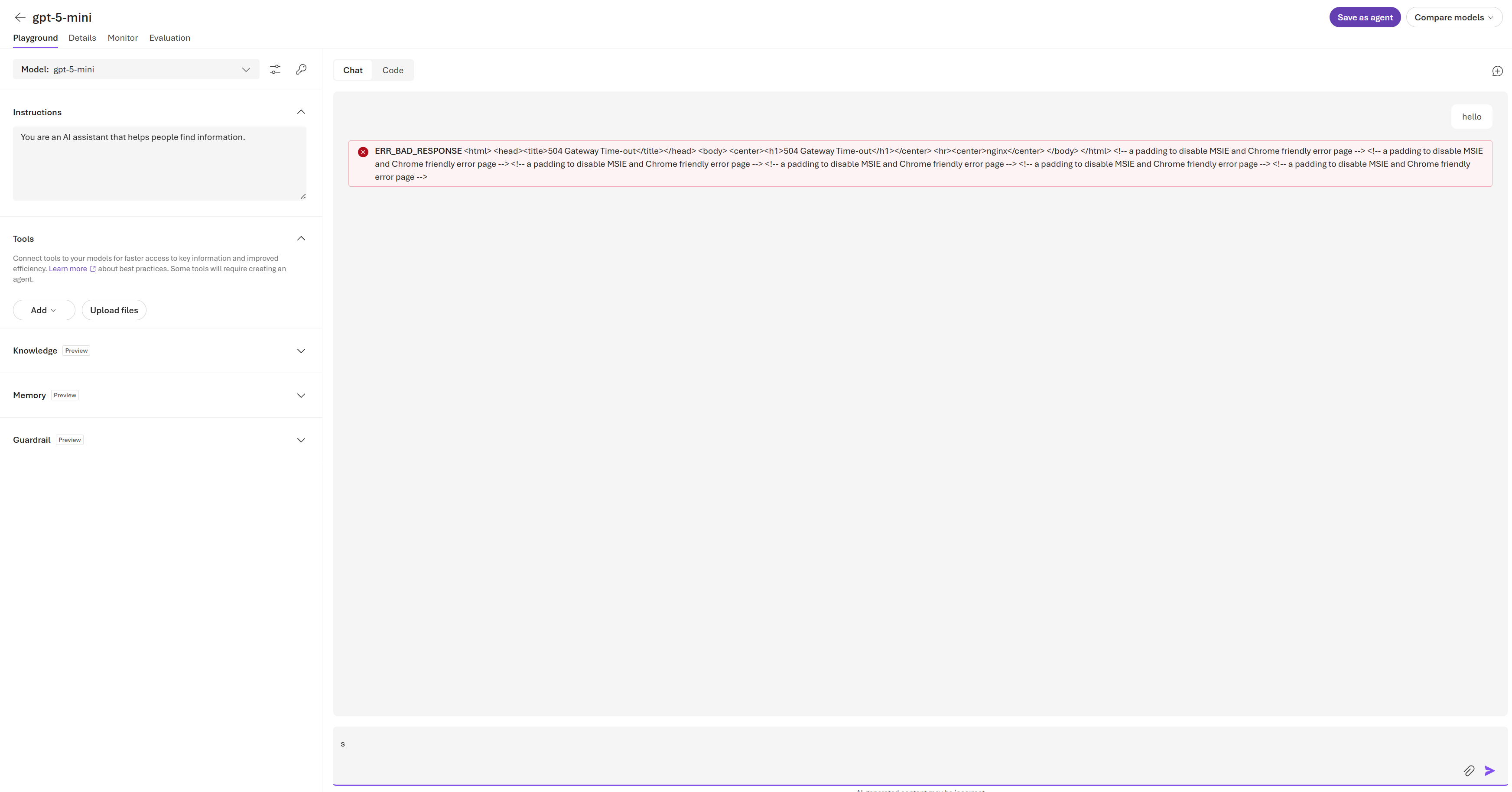Click the Tools section heading
Viewport: 1512px width, 792px height.
pyautogui.click(x=23, y=239)
